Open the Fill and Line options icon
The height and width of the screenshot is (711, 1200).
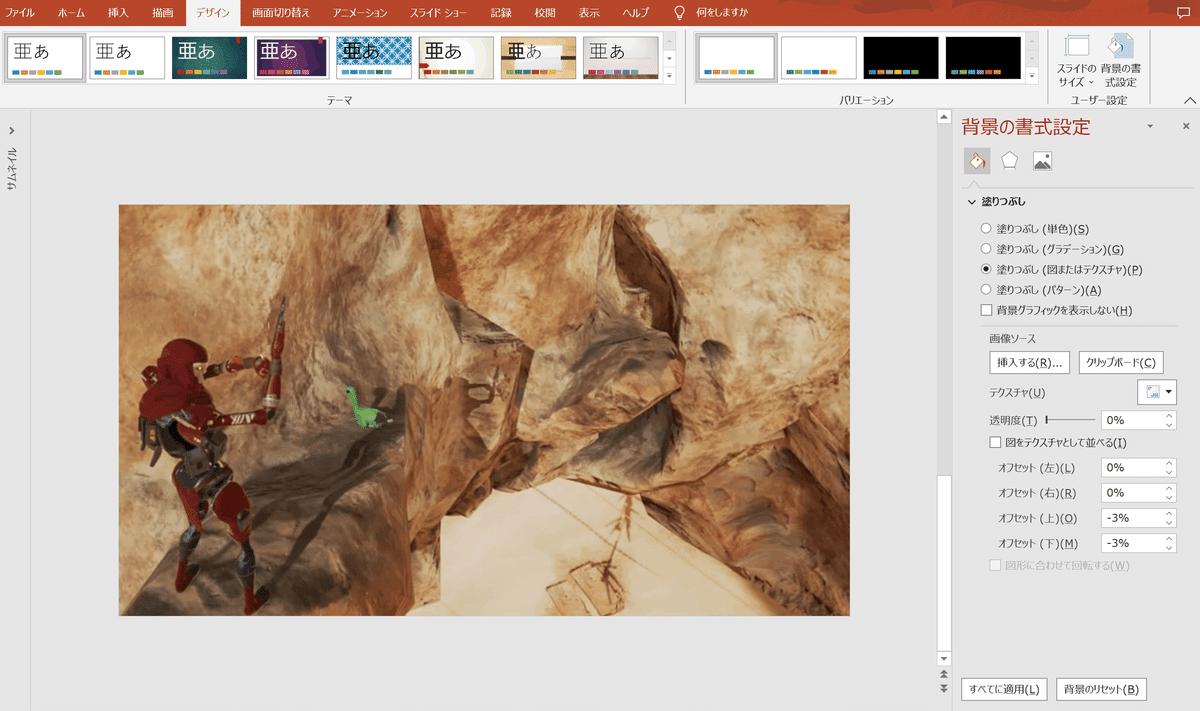click(977, 160)
